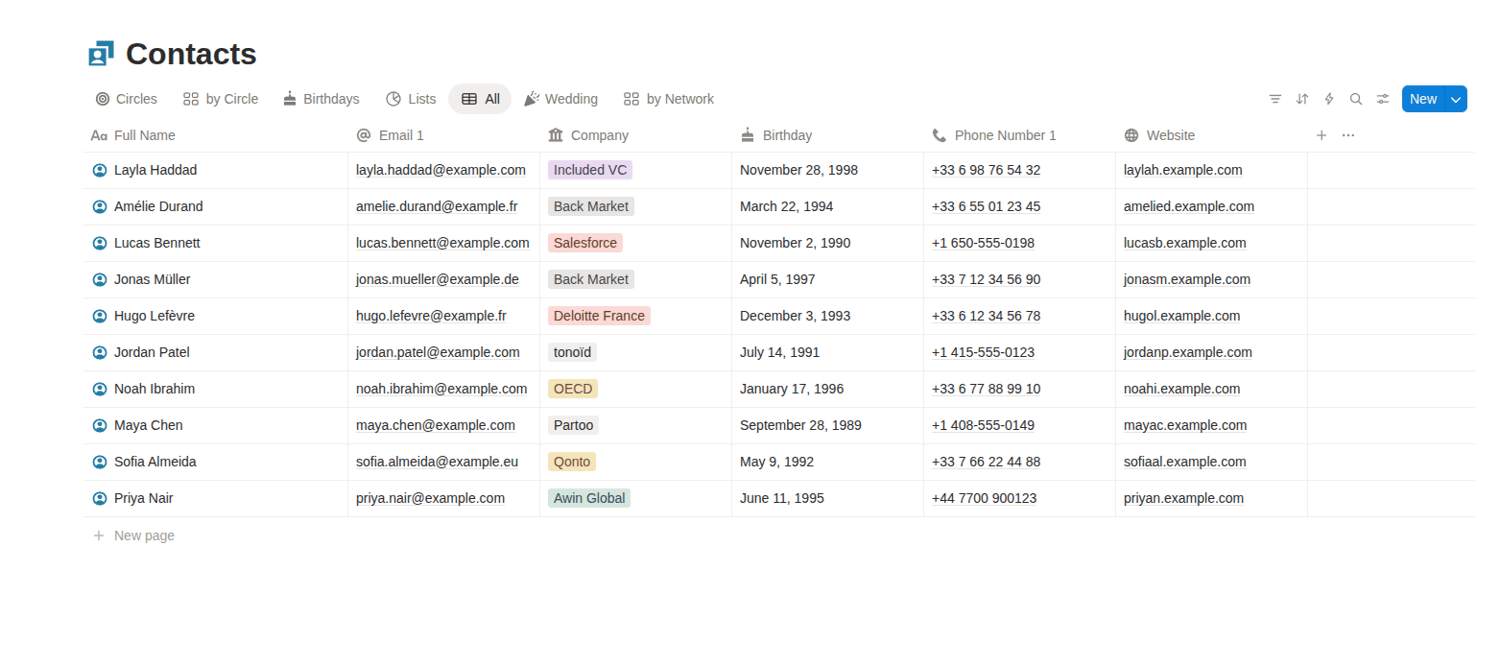Viewport: 1500px width, 666px height.
Task: Open laylah.example.com website link
Action: tap(1183, 170)
